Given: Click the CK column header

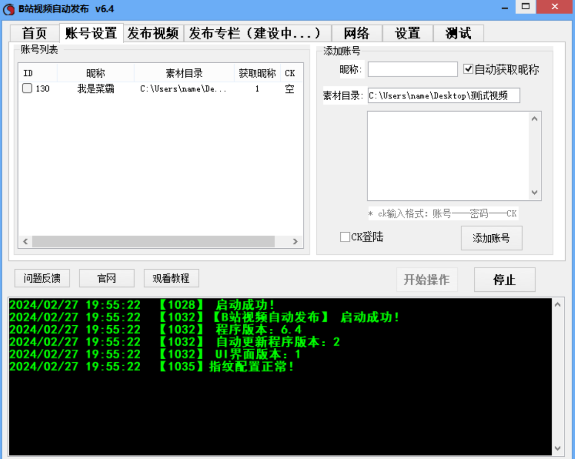Looking at the screenshot, I should [x=290, y=73].
